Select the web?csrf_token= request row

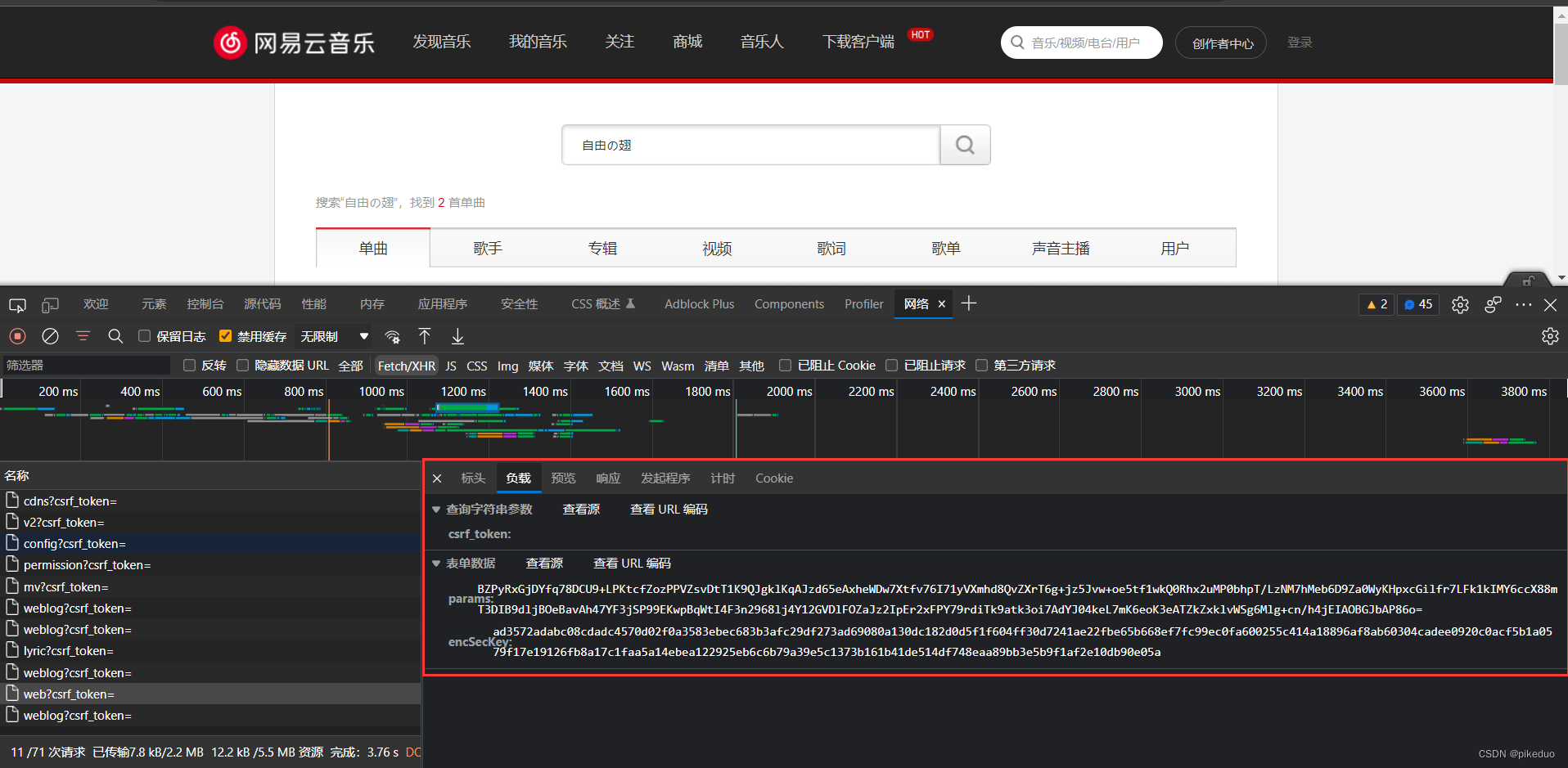(x=210, y=694)
